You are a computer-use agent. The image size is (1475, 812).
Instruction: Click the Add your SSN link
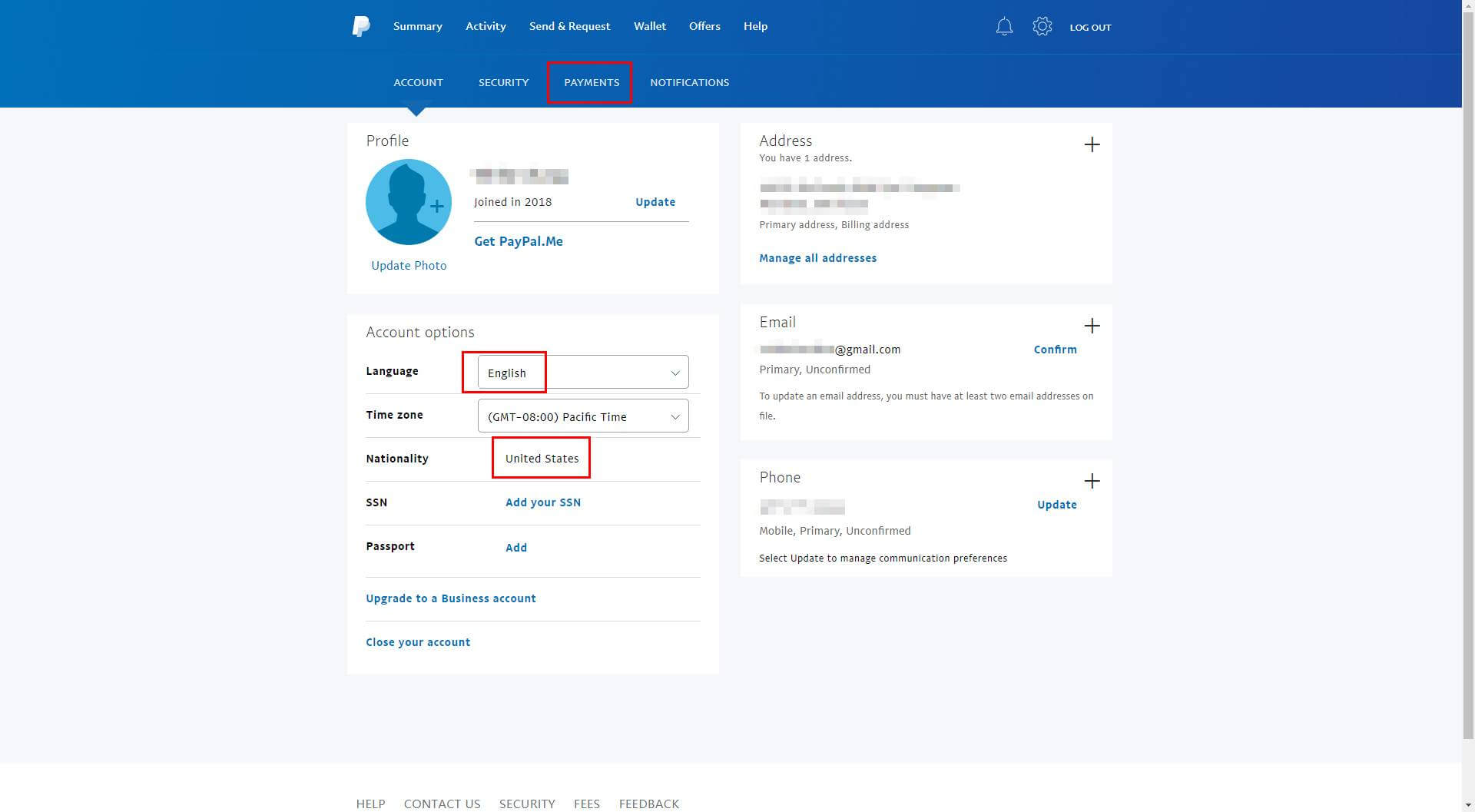pos(542,502)
